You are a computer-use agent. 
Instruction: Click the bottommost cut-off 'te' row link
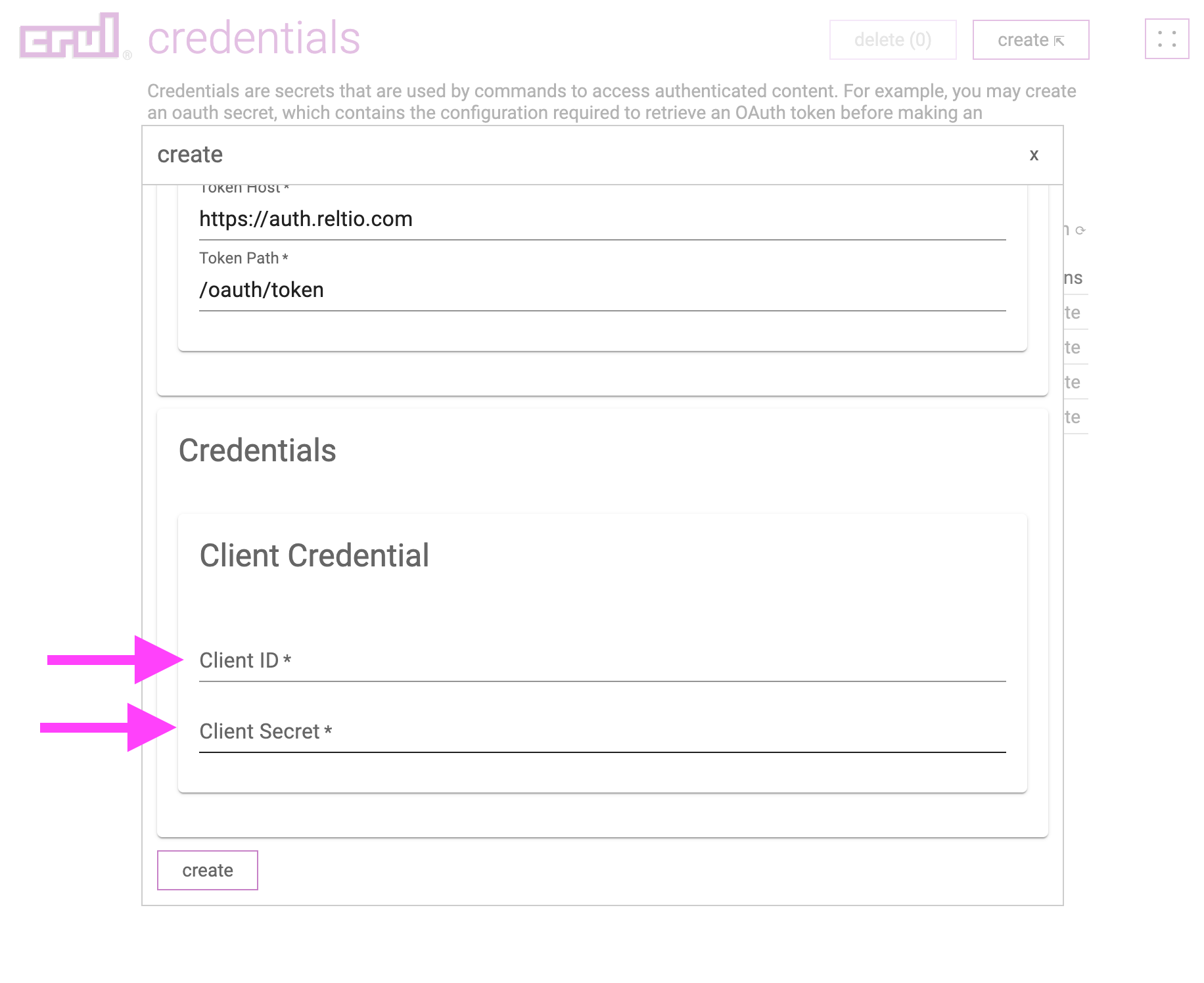[1073, 417]
